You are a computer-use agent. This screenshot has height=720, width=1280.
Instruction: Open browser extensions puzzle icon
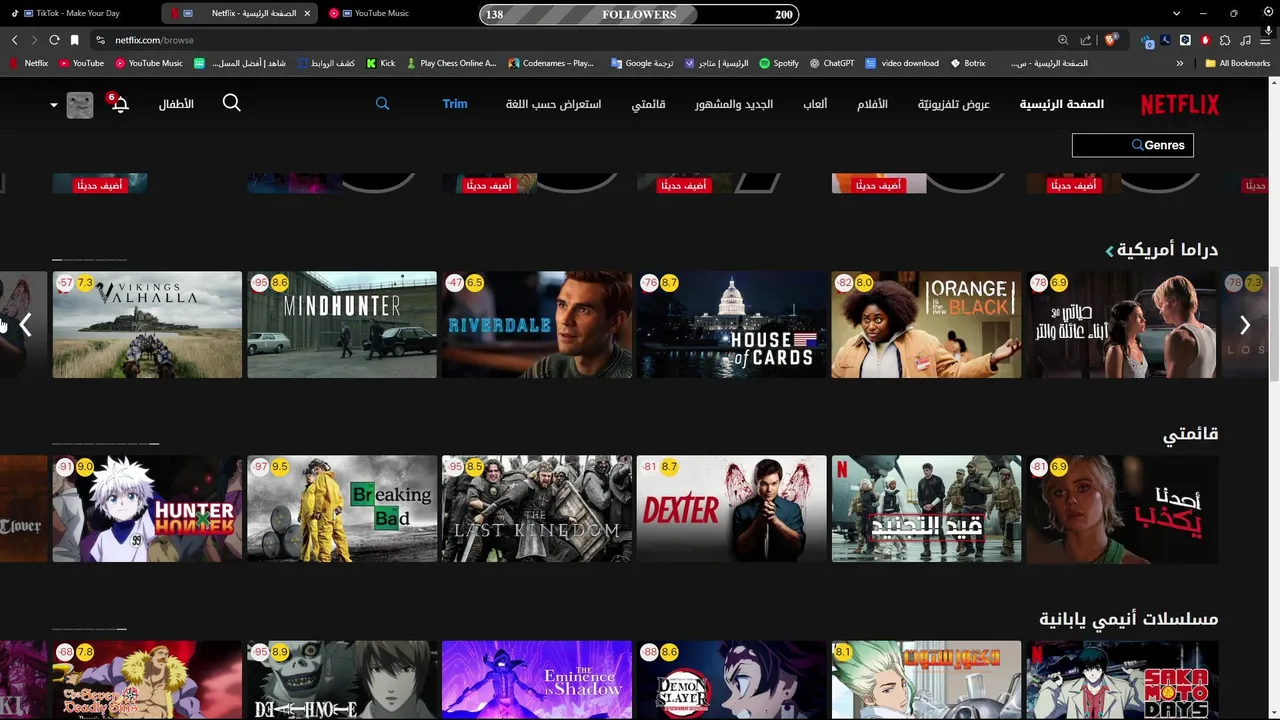tap(1225, 40)
